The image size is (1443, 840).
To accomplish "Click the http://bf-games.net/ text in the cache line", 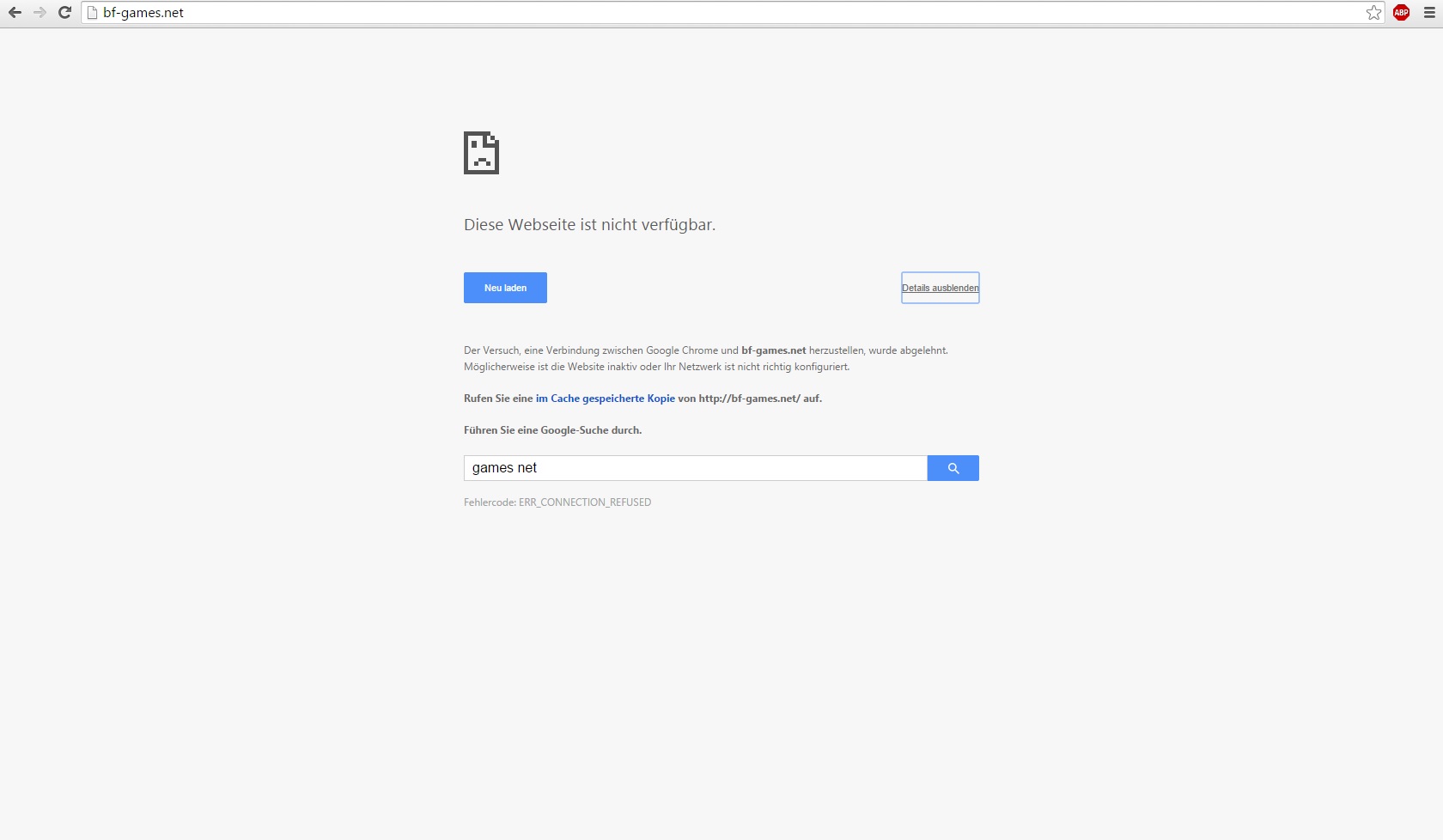I will click(x=749, y=399).
